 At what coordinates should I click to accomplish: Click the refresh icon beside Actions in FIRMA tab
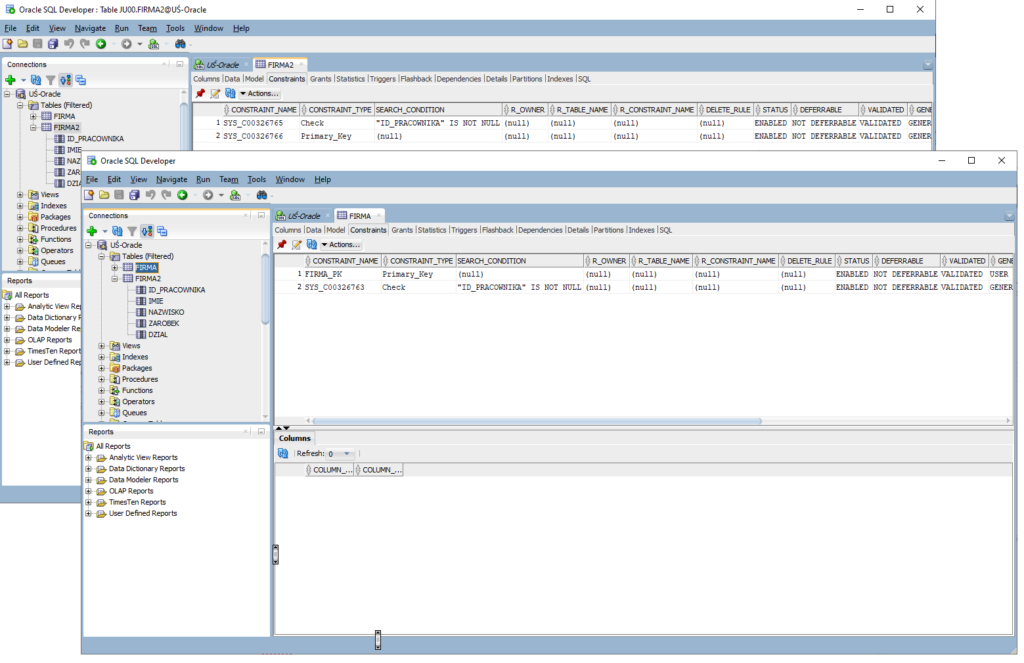[311, 244]
